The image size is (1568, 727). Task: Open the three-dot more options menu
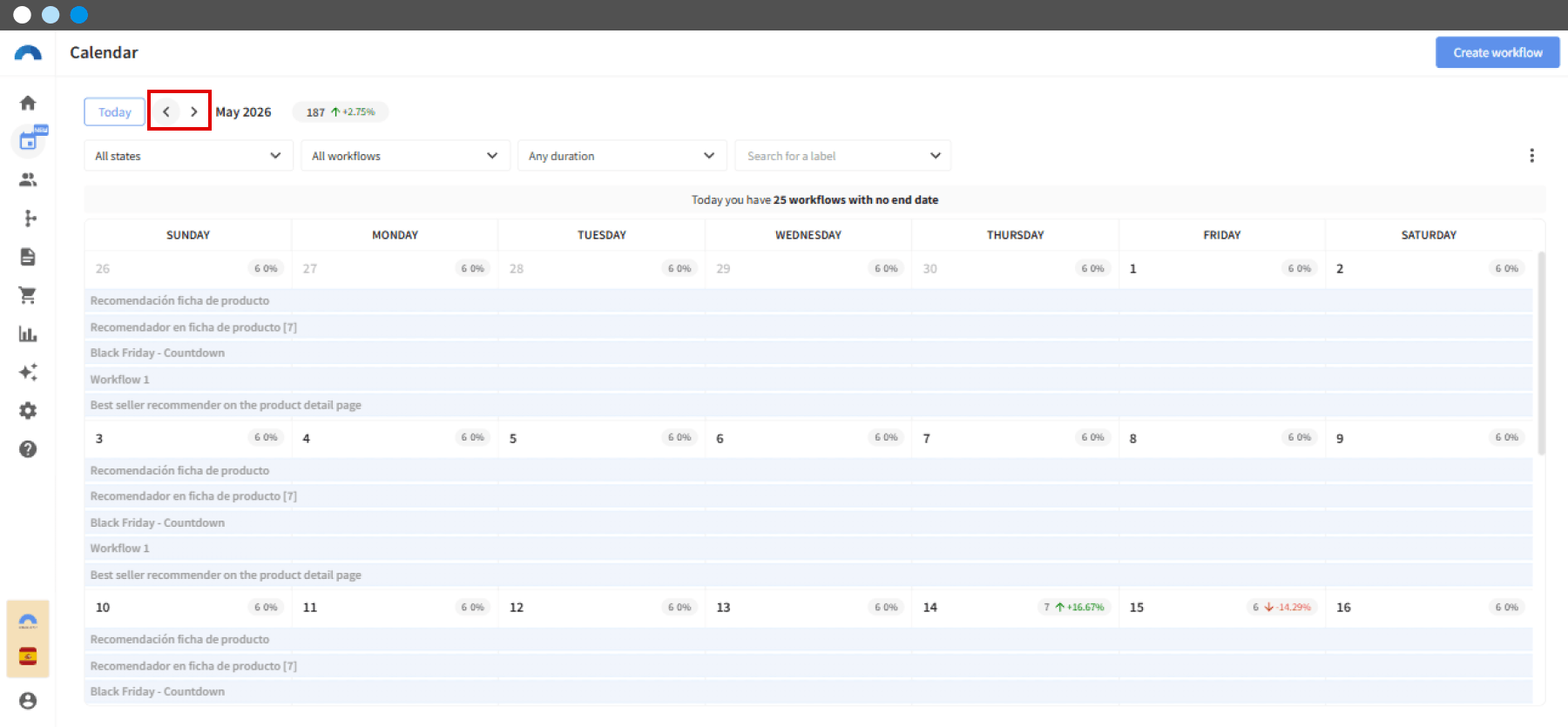pyautogui.click(x=1531, y=156)
